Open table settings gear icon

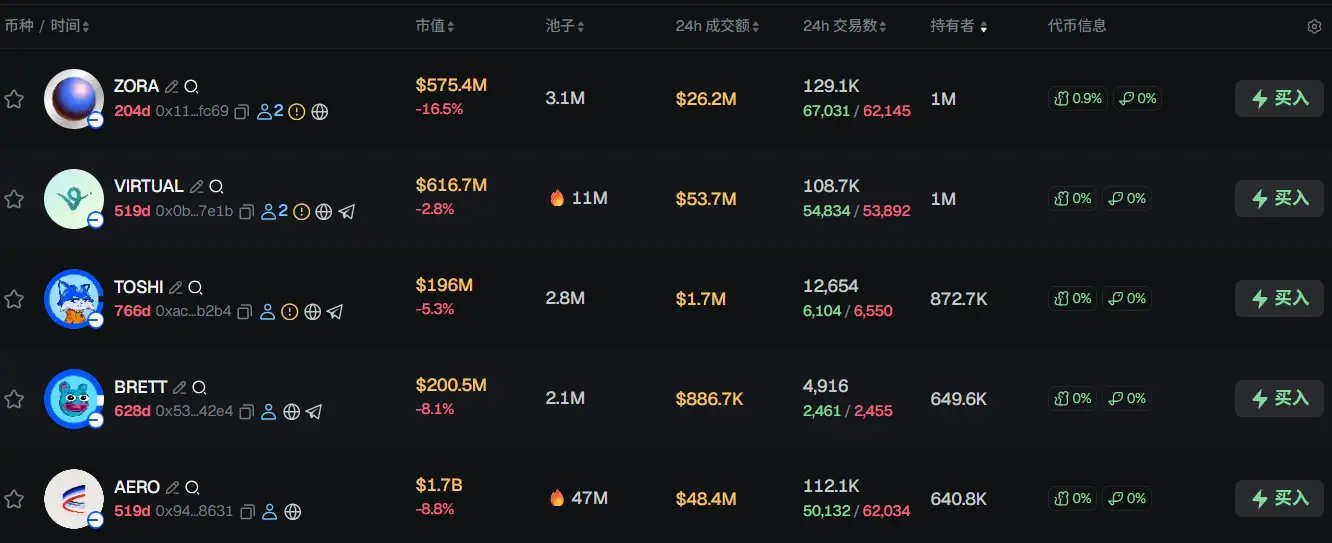(1314, 27)
